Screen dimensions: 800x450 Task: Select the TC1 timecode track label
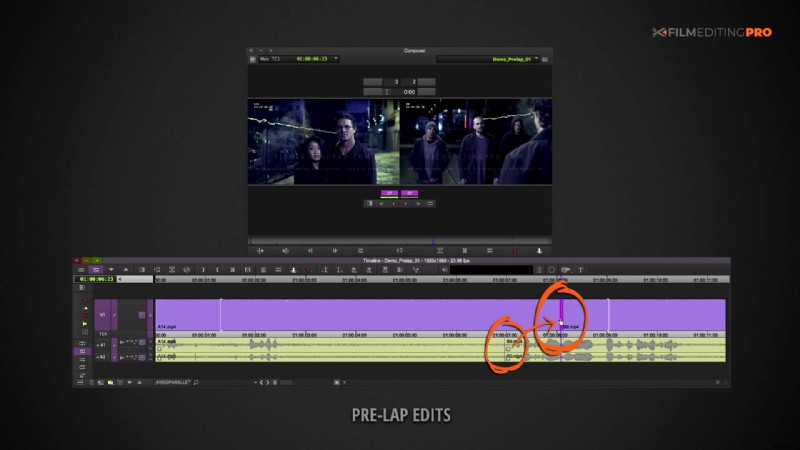pyautogui.click(x=103, y=334)
